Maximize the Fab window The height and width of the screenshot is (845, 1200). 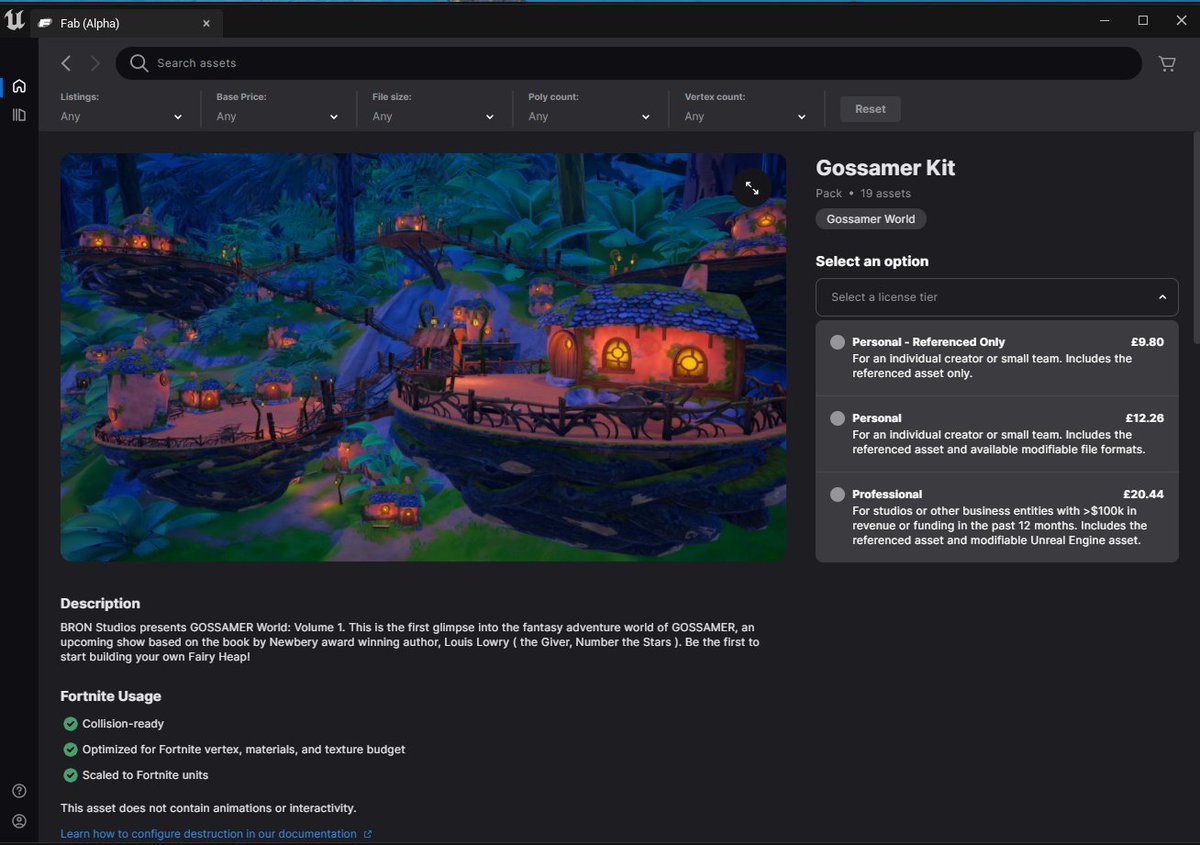[x=1142, y=20]
